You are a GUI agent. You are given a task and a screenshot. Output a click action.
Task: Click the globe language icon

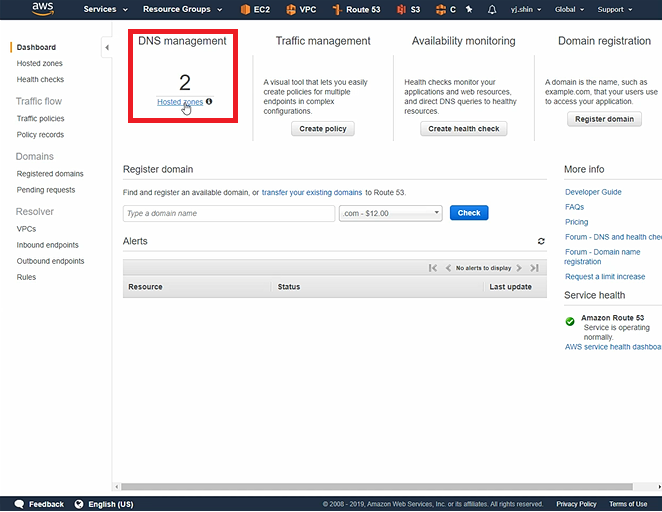point(79,504)
